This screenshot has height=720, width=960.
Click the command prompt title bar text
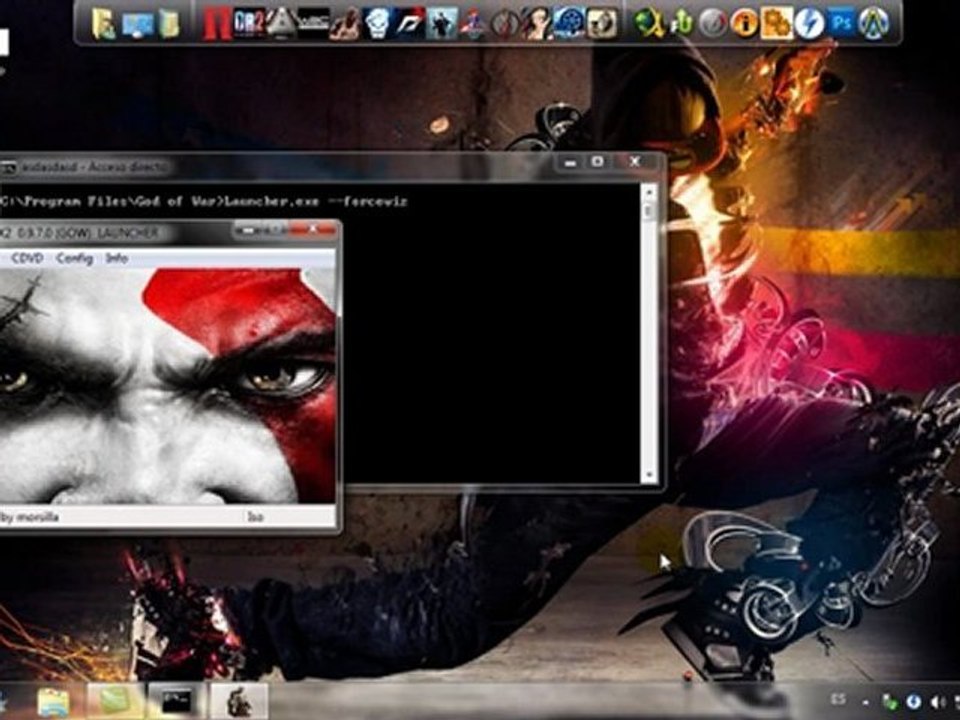[x=94, y=167]
